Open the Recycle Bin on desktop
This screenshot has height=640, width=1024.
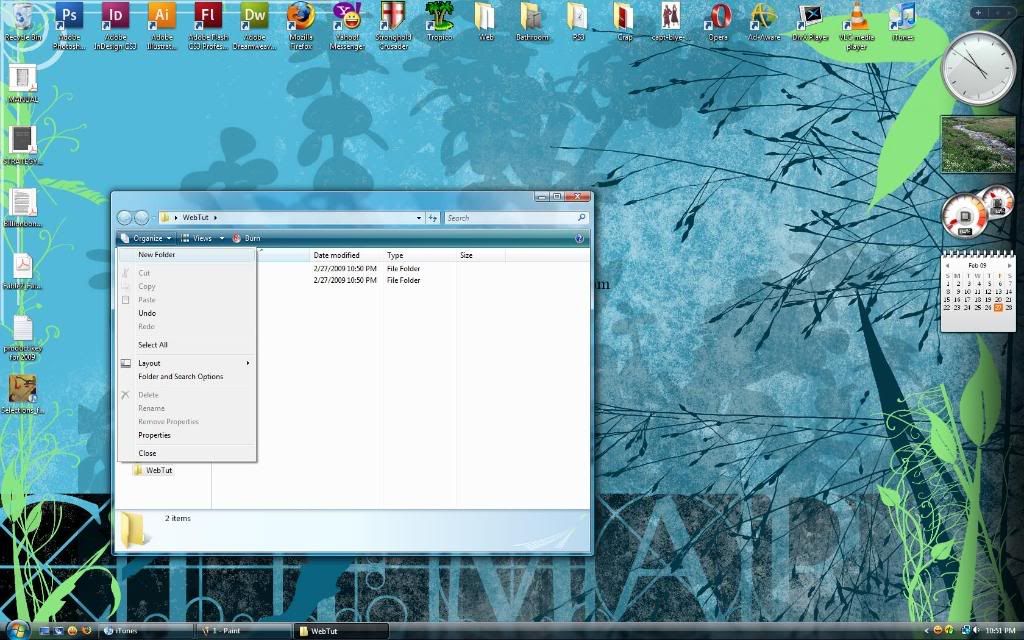22,16
